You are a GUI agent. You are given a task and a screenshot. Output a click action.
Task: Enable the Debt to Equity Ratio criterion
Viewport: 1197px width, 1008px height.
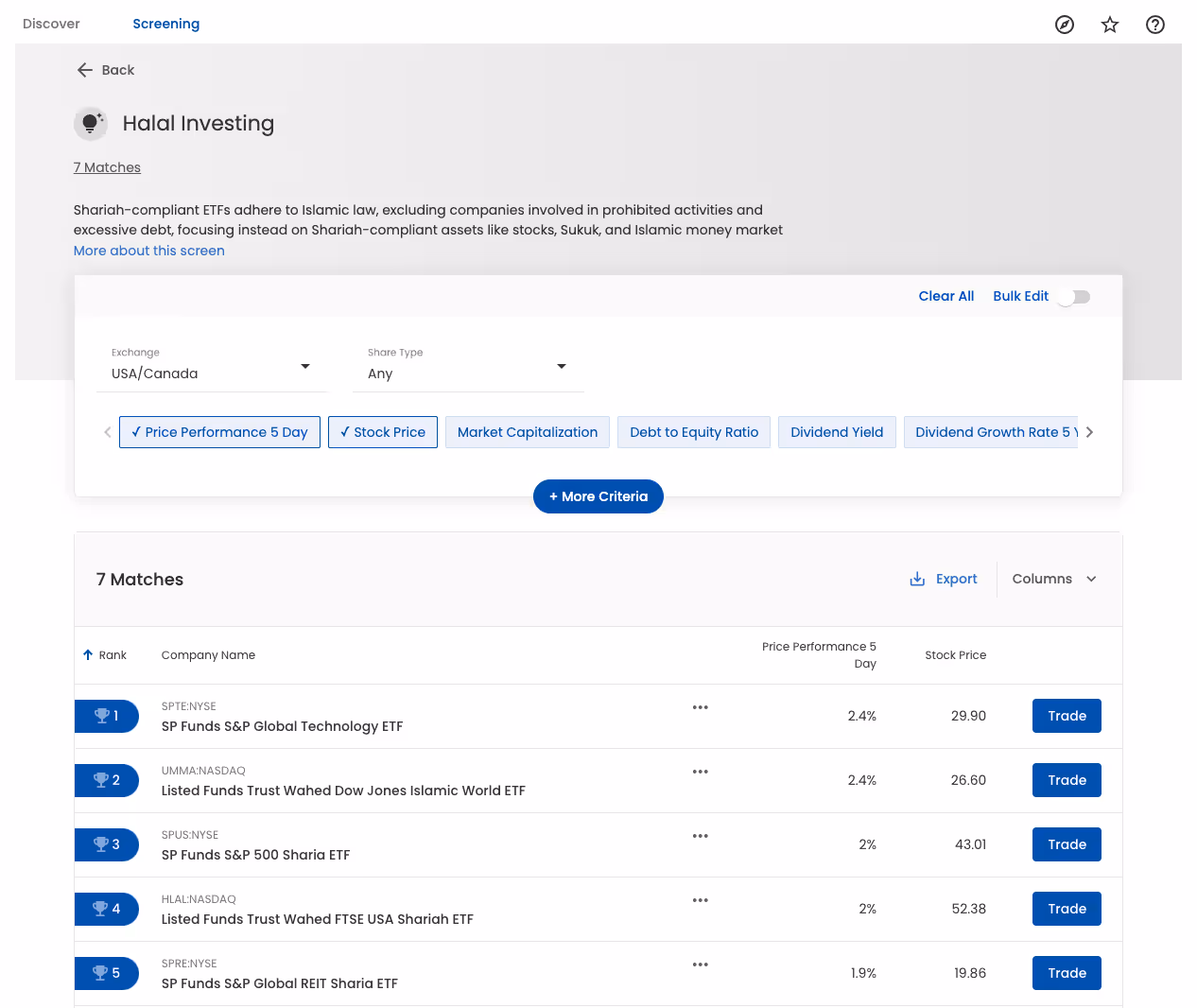(x=694, y=432)
